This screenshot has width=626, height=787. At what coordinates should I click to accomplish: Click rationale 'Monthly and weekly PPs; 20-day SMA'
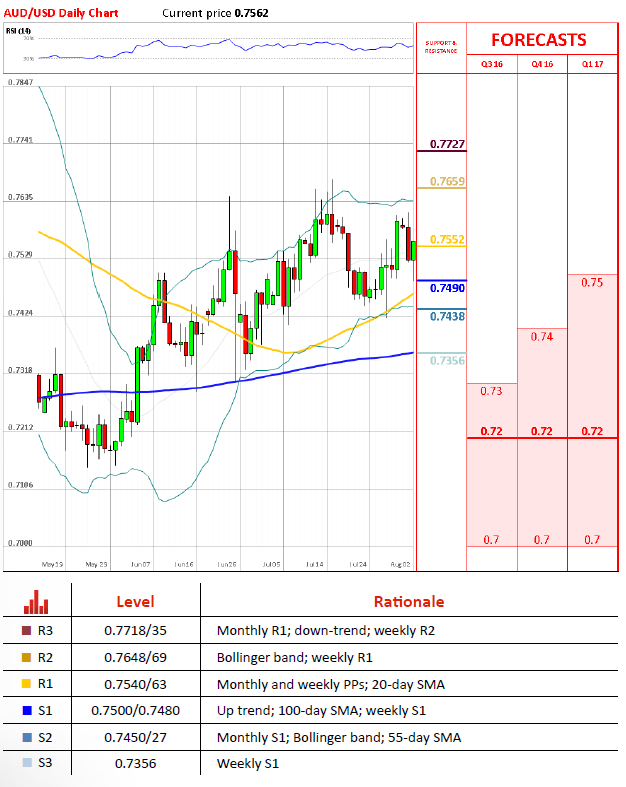[331, 685]
